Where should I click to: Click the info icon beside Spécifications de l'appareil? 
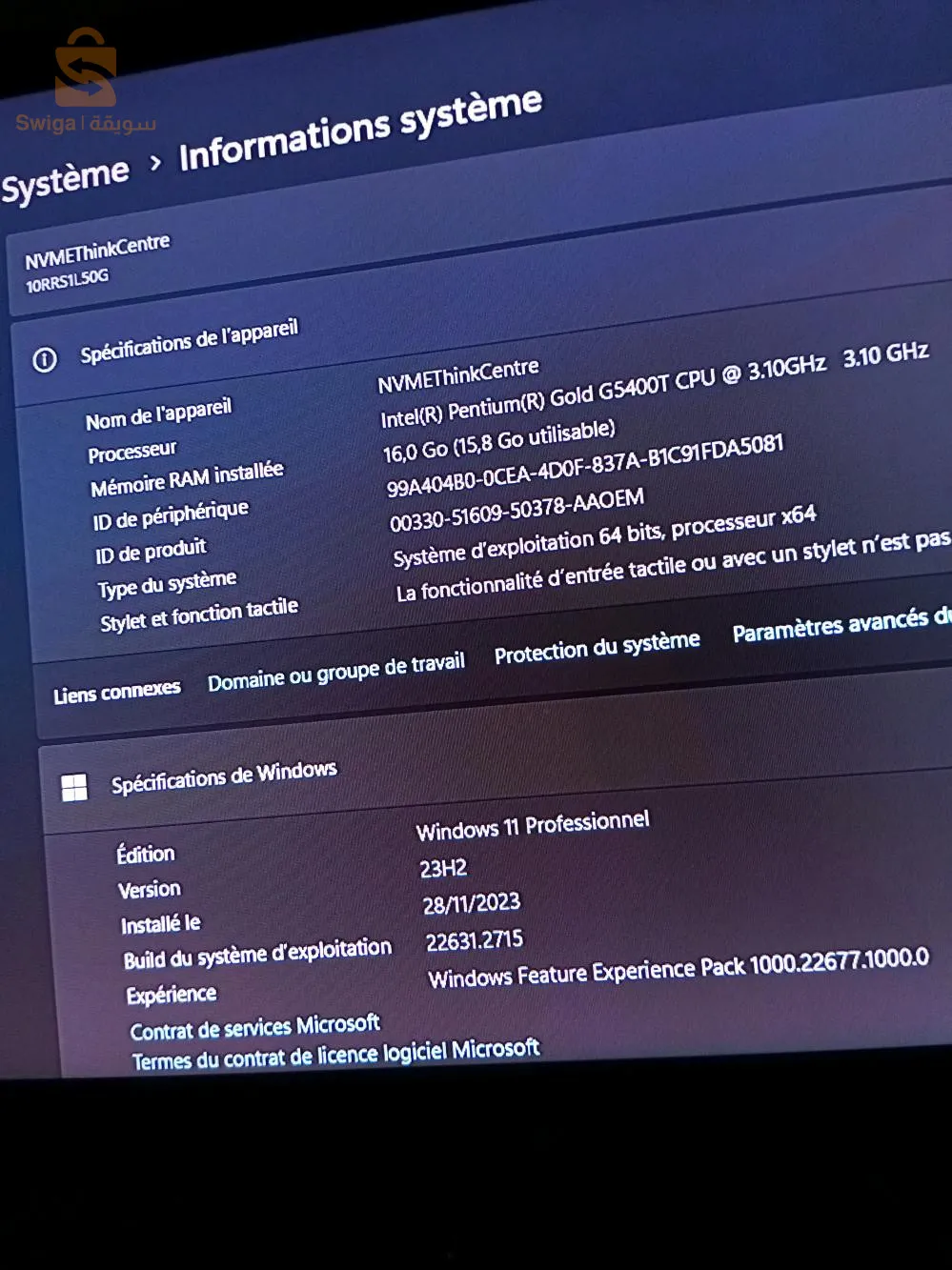coord(44,360)
